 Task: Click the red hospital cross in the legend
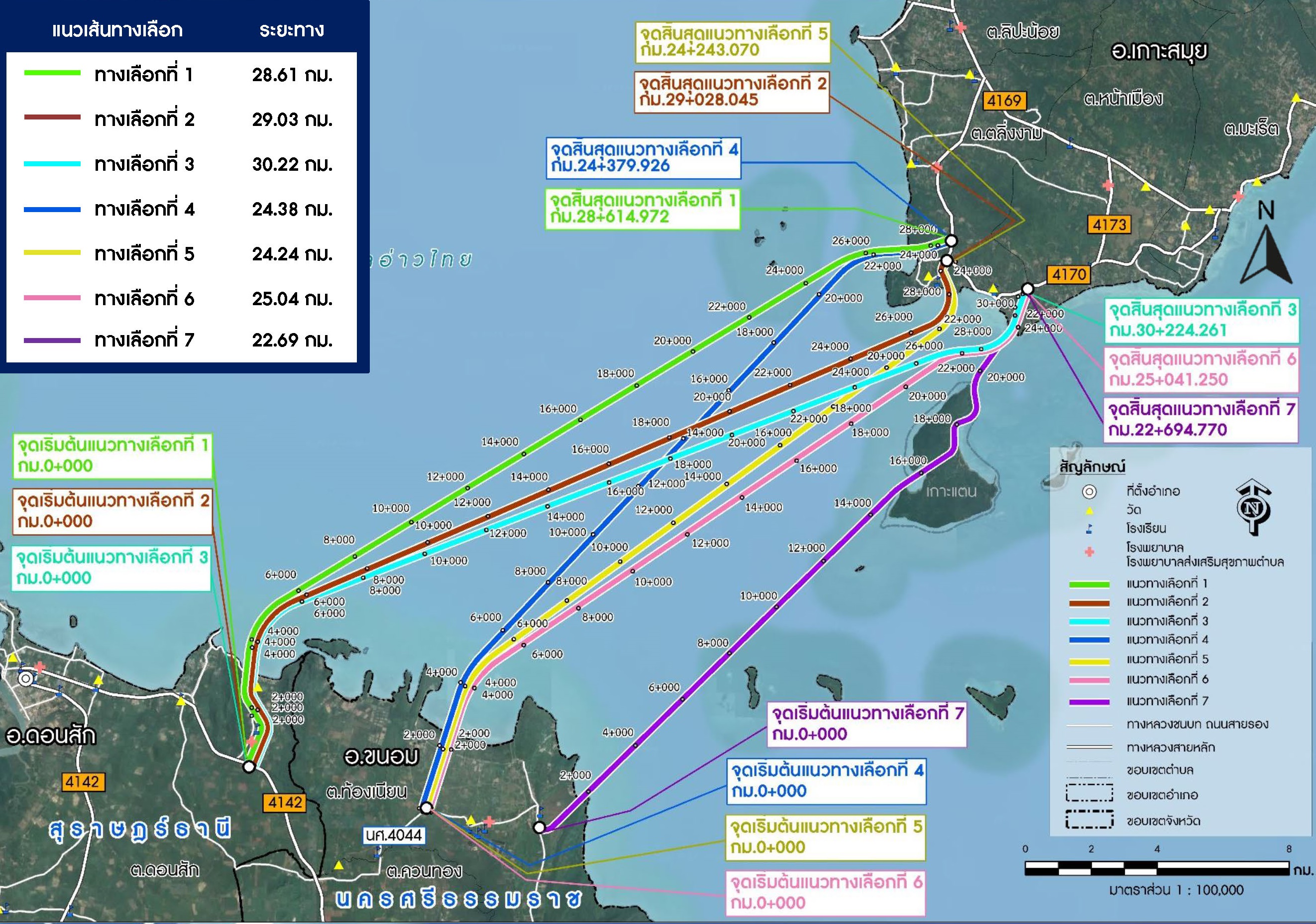click(1089, 552)
